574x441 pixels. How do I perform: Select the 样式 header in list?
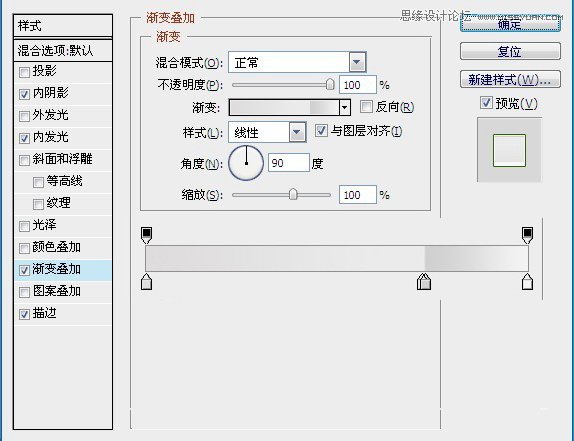pyautogui.click(x=63, y=26)
